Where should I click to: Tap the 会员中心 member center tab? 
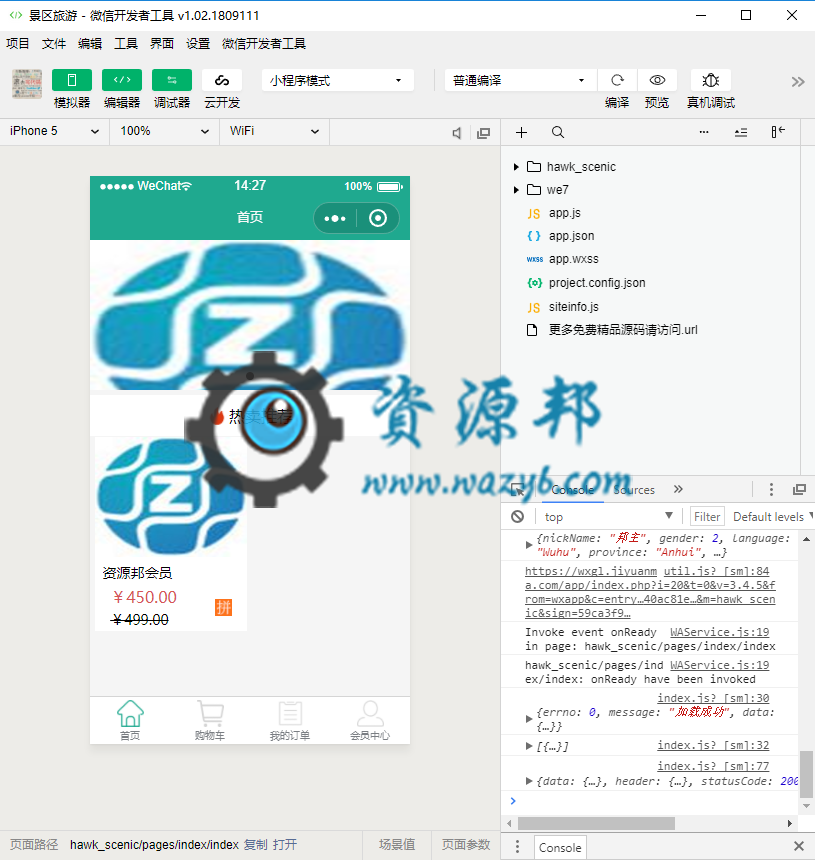pyautogui.click(x=370, y=720)
